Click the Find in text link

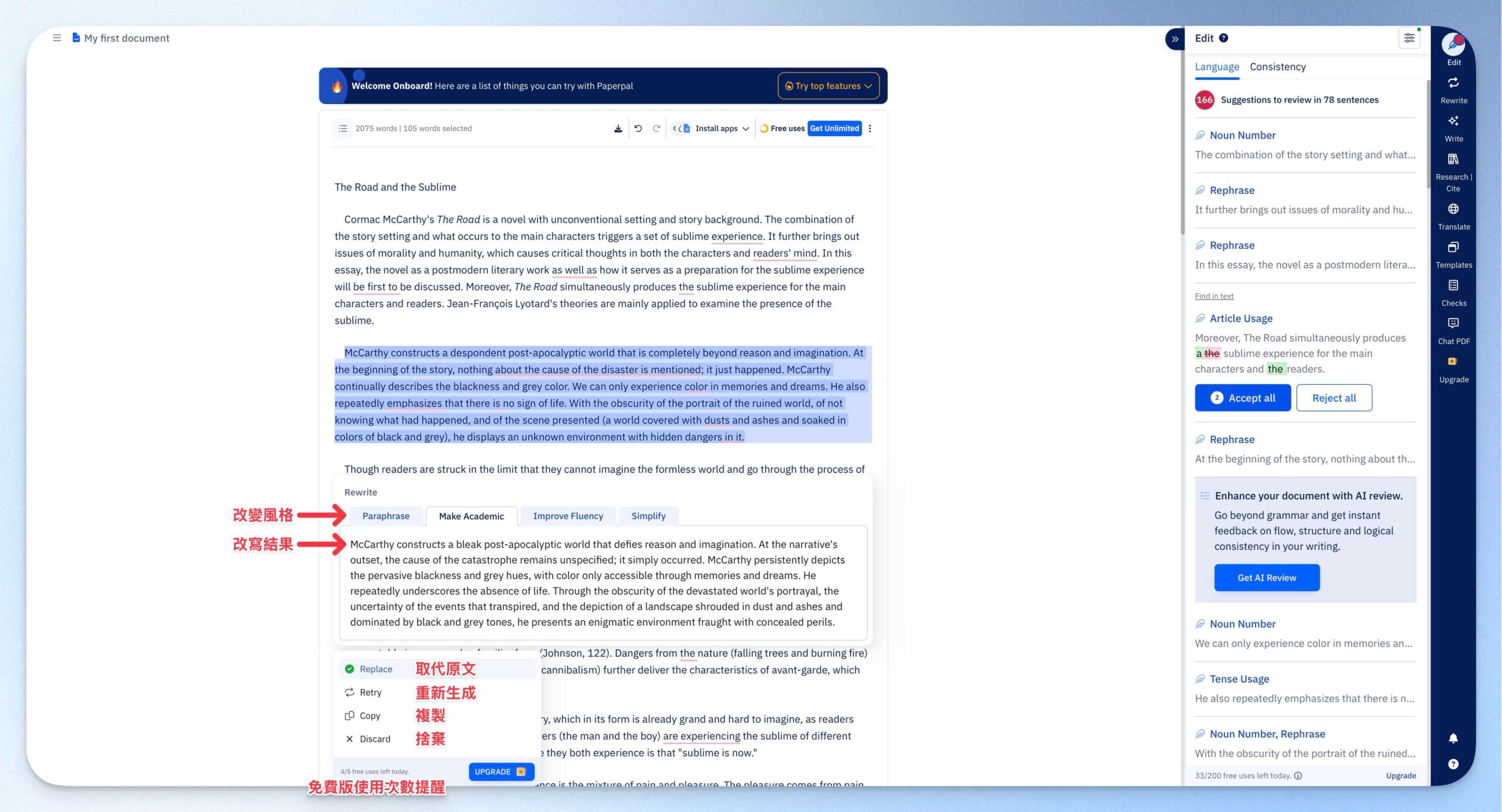pyautogui.click(x=1214, y=296)
